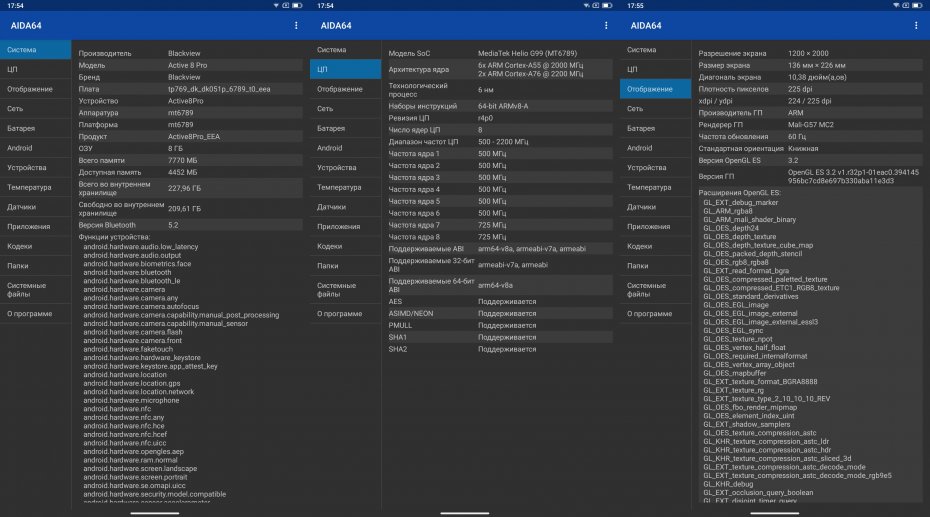Open the three-dot menu on the left screen
This screenshot has height=517, width=930.
tap(296, 25)
